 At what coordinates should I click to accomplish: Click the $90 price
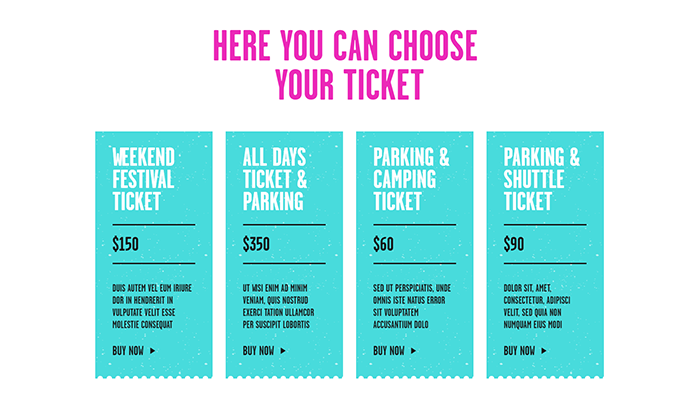[514, 244]
